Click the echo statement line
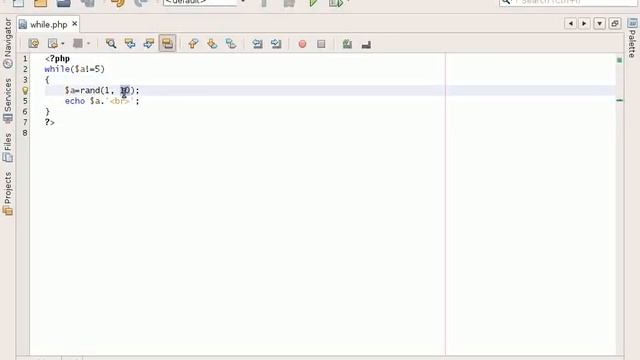 pyautogui.click(x=102, y=101)
